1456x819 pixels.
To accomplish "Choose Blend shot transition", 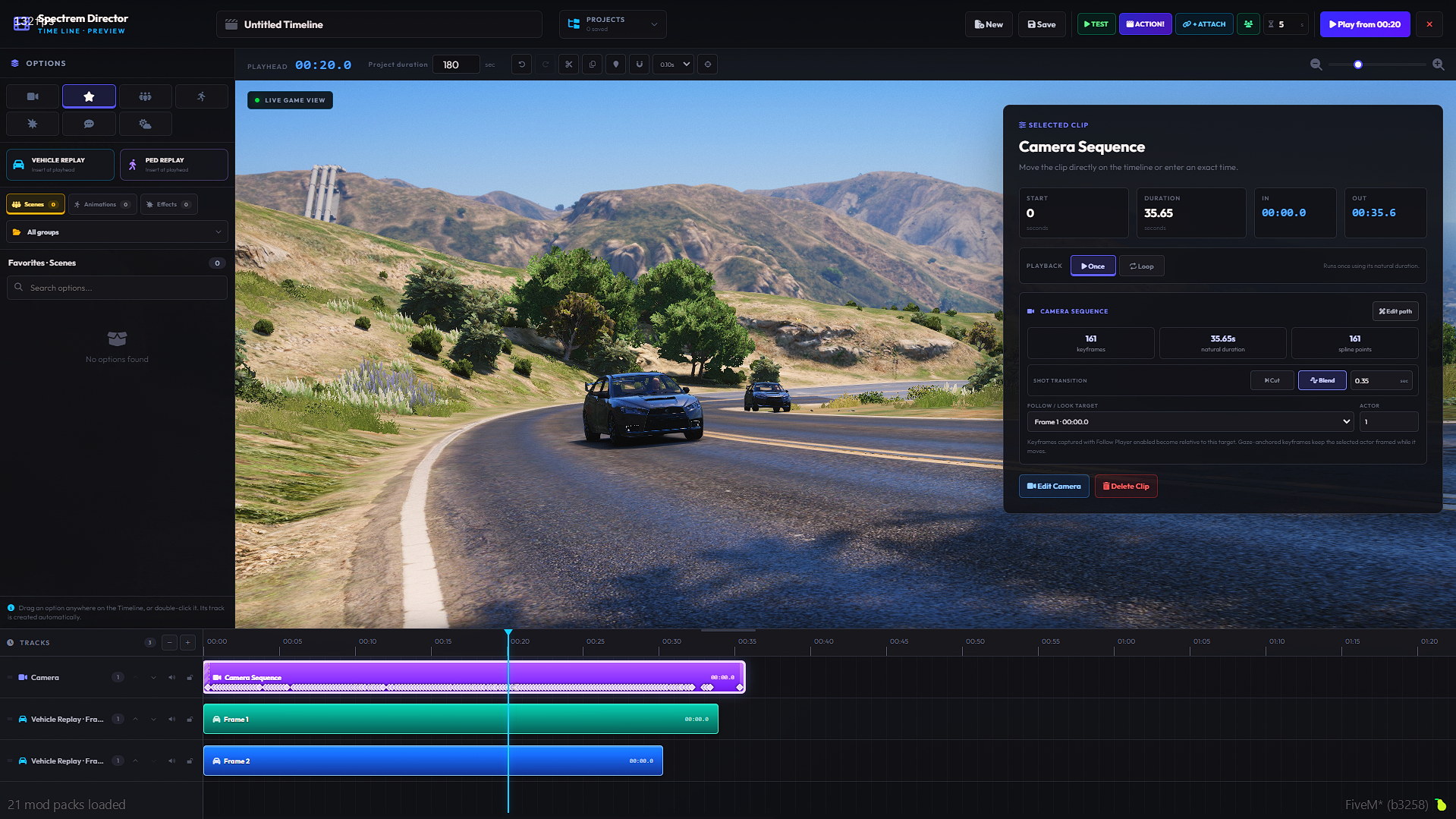I will [x=1322, y=381].
